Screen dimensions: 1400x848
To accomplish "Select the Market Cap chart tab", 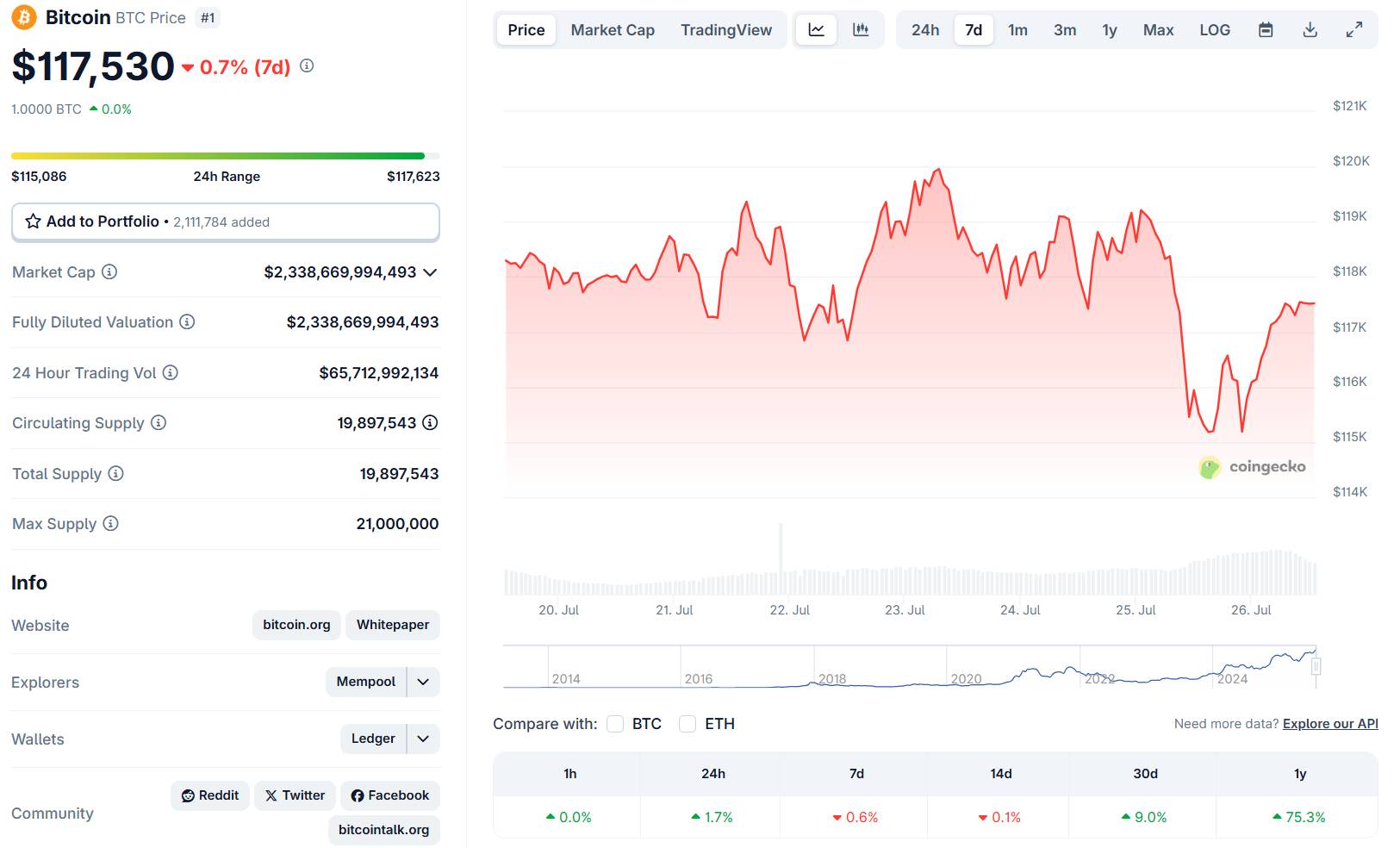I will point(613,30).
